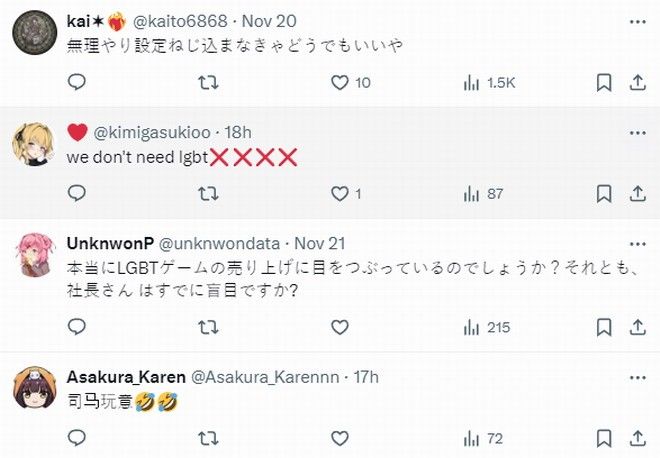
Task: View analytics showing 215 views
Action: tap(486, 327)
